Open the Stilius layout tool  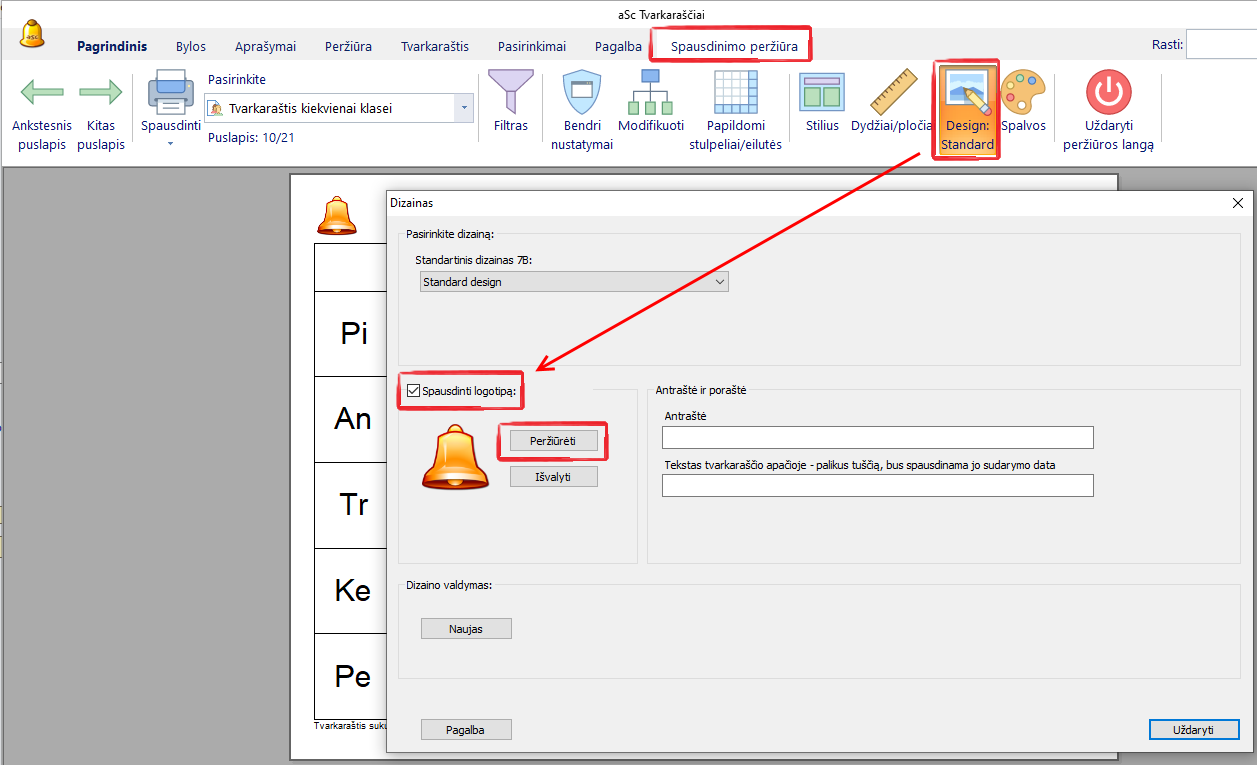(x=822, y=92)
